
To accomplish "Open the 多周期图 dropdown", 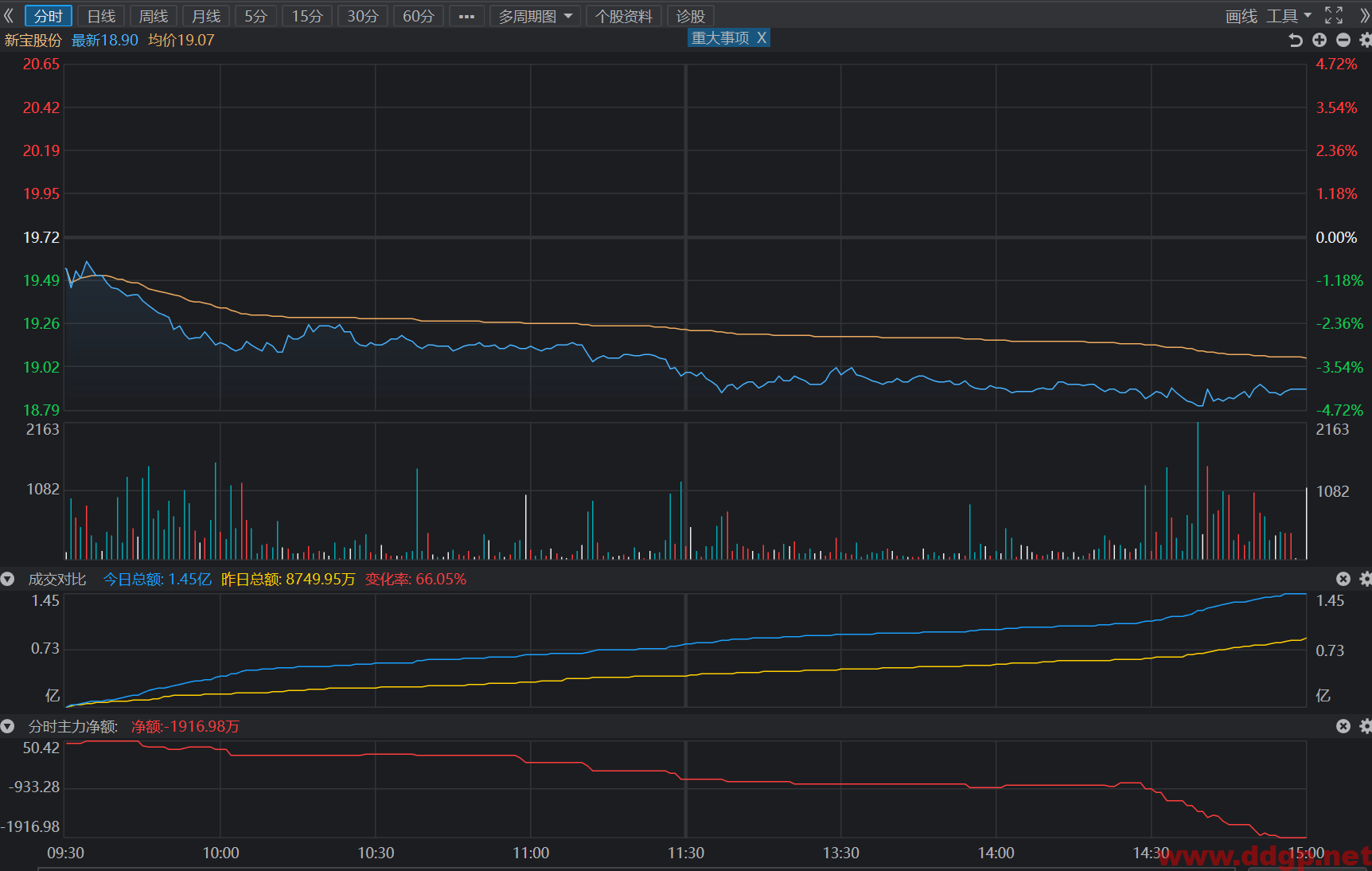I will coord(535,16).
